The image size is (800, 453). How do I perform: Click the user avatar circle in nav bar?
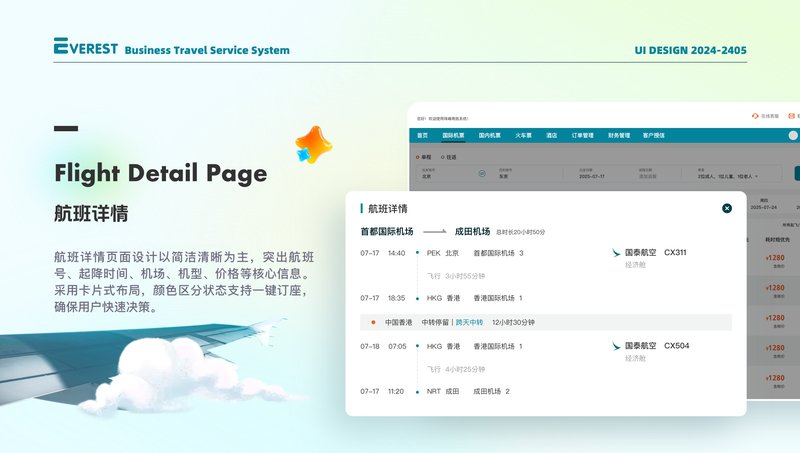[793, 135]
